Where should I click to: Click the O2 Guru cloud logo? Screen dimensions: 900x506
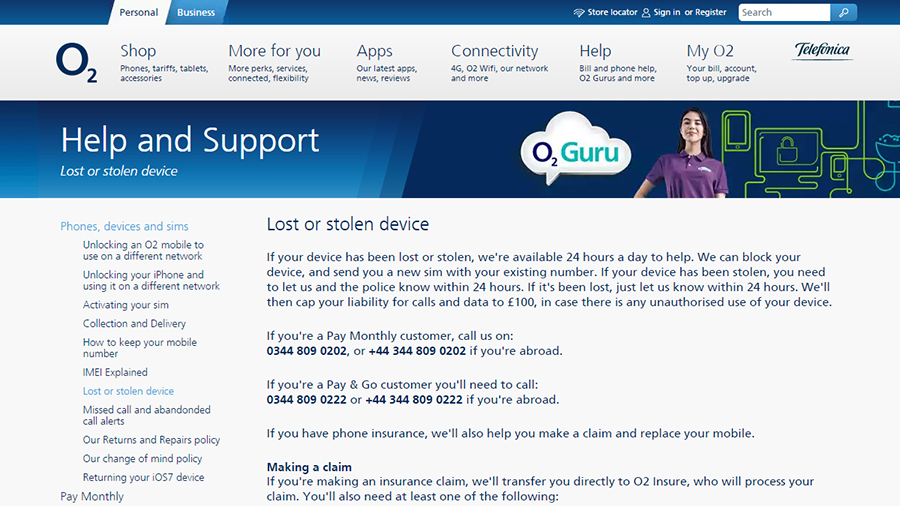(x=576, y=149)
